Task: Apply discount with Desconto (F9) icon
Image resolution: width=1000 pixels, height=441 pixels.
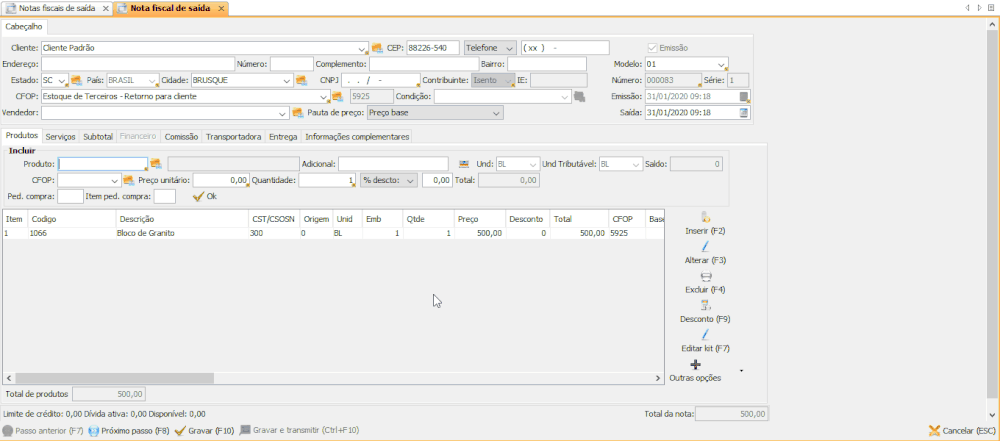Action: point(705,305)
